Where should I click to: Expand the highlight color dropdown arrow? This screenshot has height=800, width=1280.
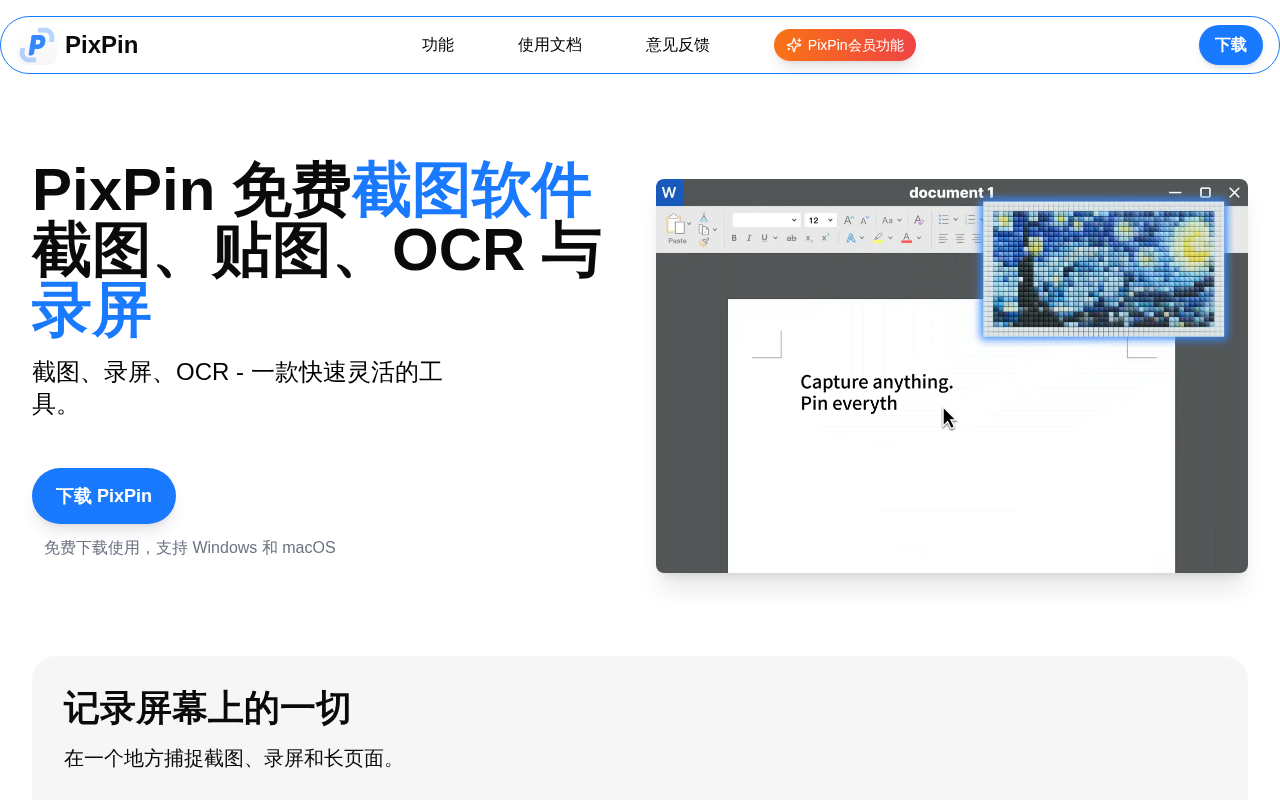coord(890,238)
